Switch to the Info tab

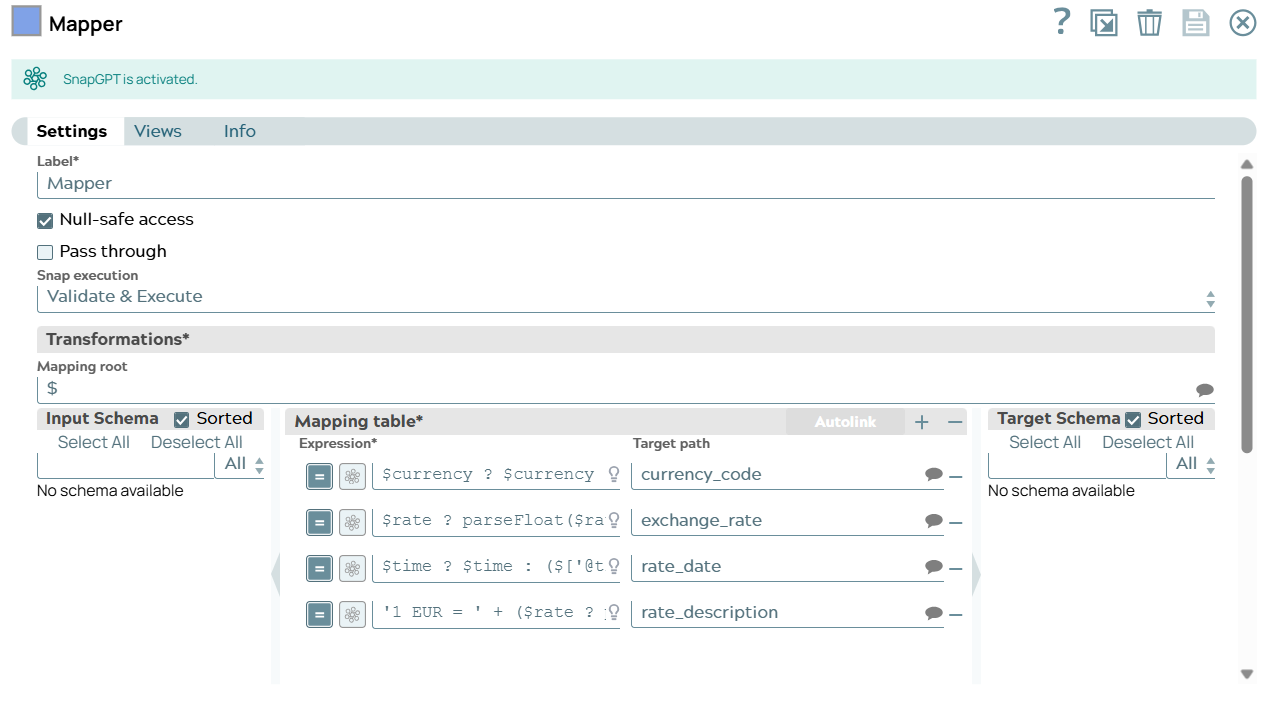pos(239,131)
